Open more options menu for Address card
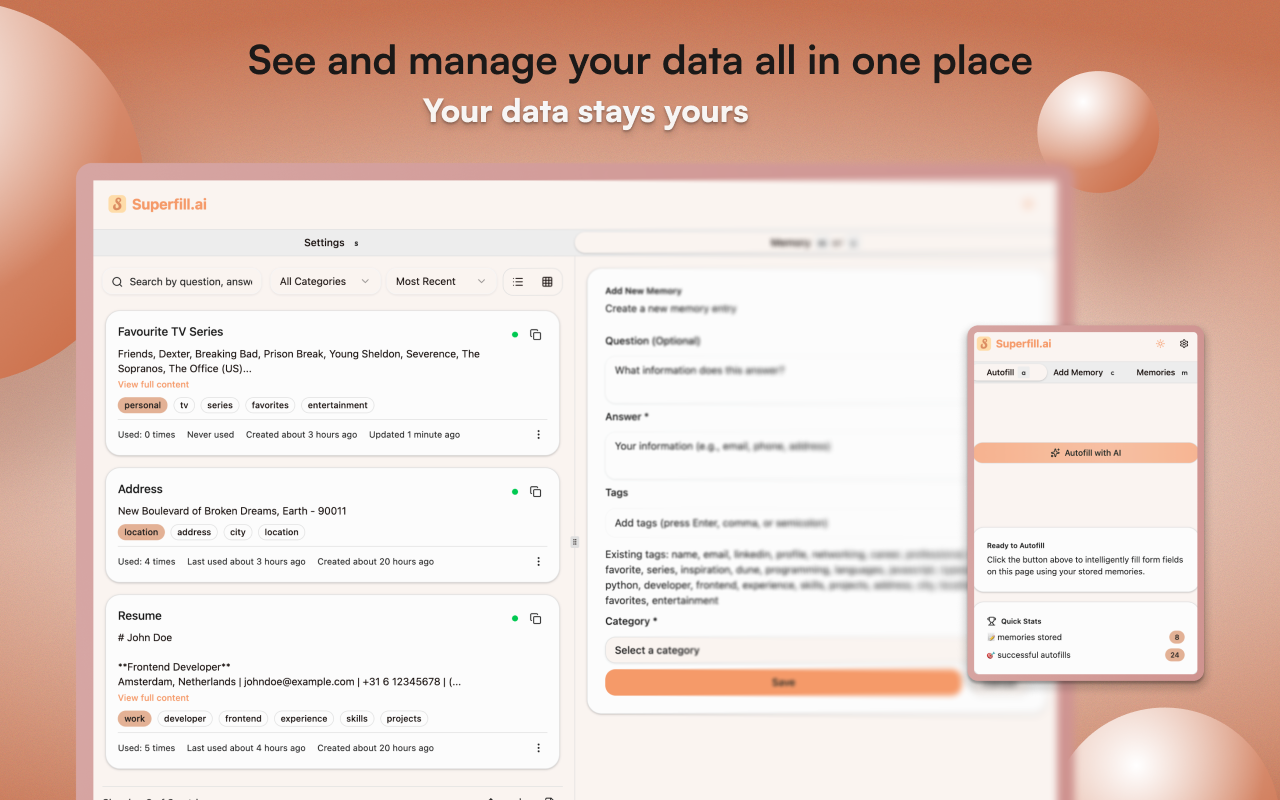The height and width of the screenshot is (800, 1280). (x=538, y=562)
